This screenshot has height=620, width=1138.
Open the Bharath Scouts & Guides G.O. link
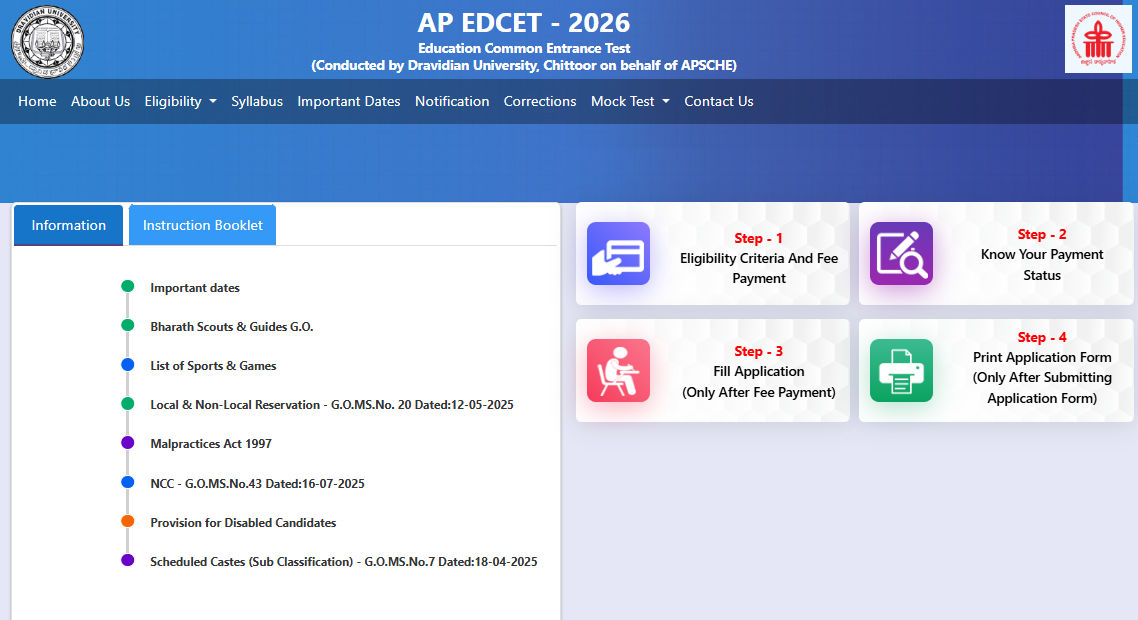tap(232, 327)
